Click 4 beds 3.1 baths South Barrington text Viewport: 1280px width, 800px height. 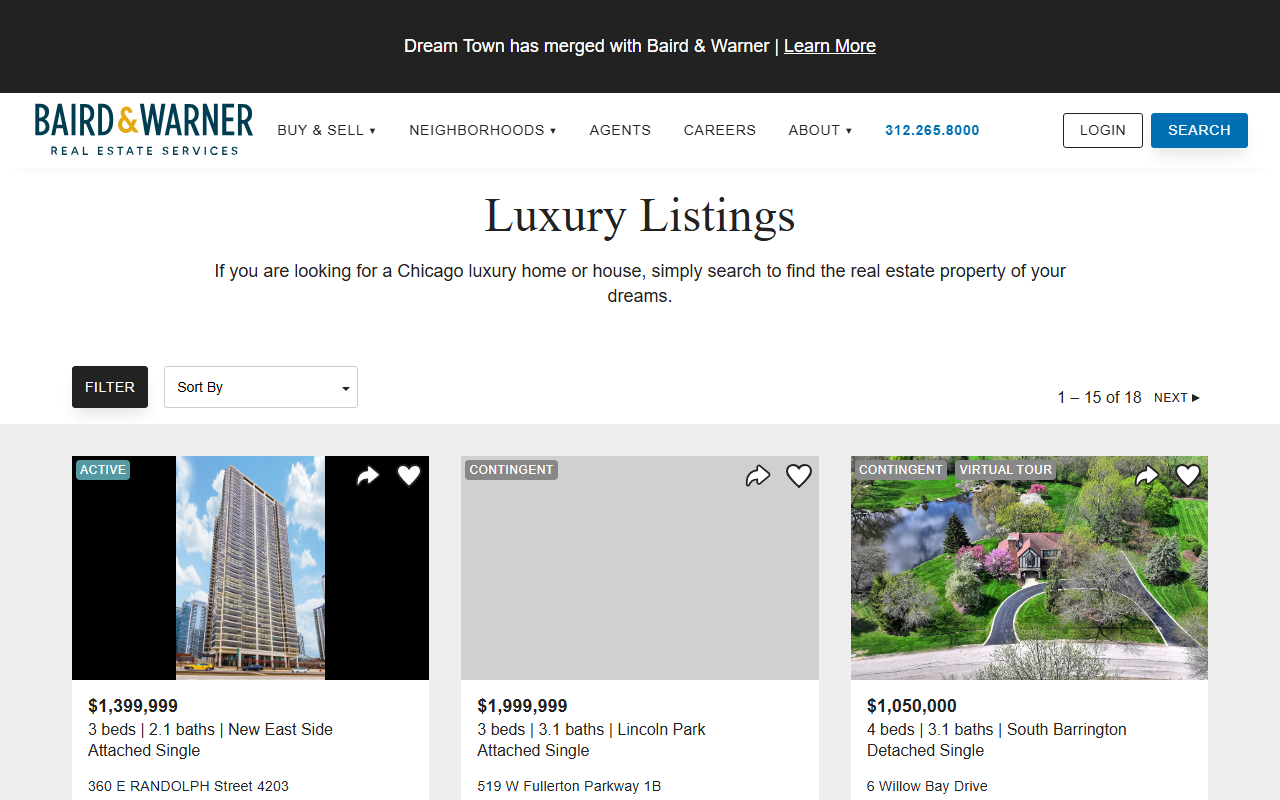click(x=997, y=729)
